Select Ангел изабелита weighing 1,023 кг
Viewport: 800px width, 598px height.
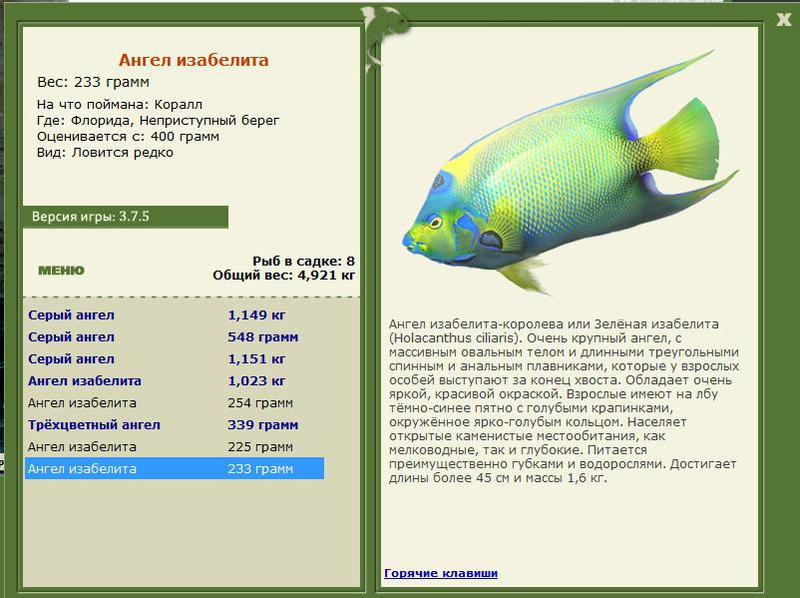pyautogui.click(x=174, y=381)
